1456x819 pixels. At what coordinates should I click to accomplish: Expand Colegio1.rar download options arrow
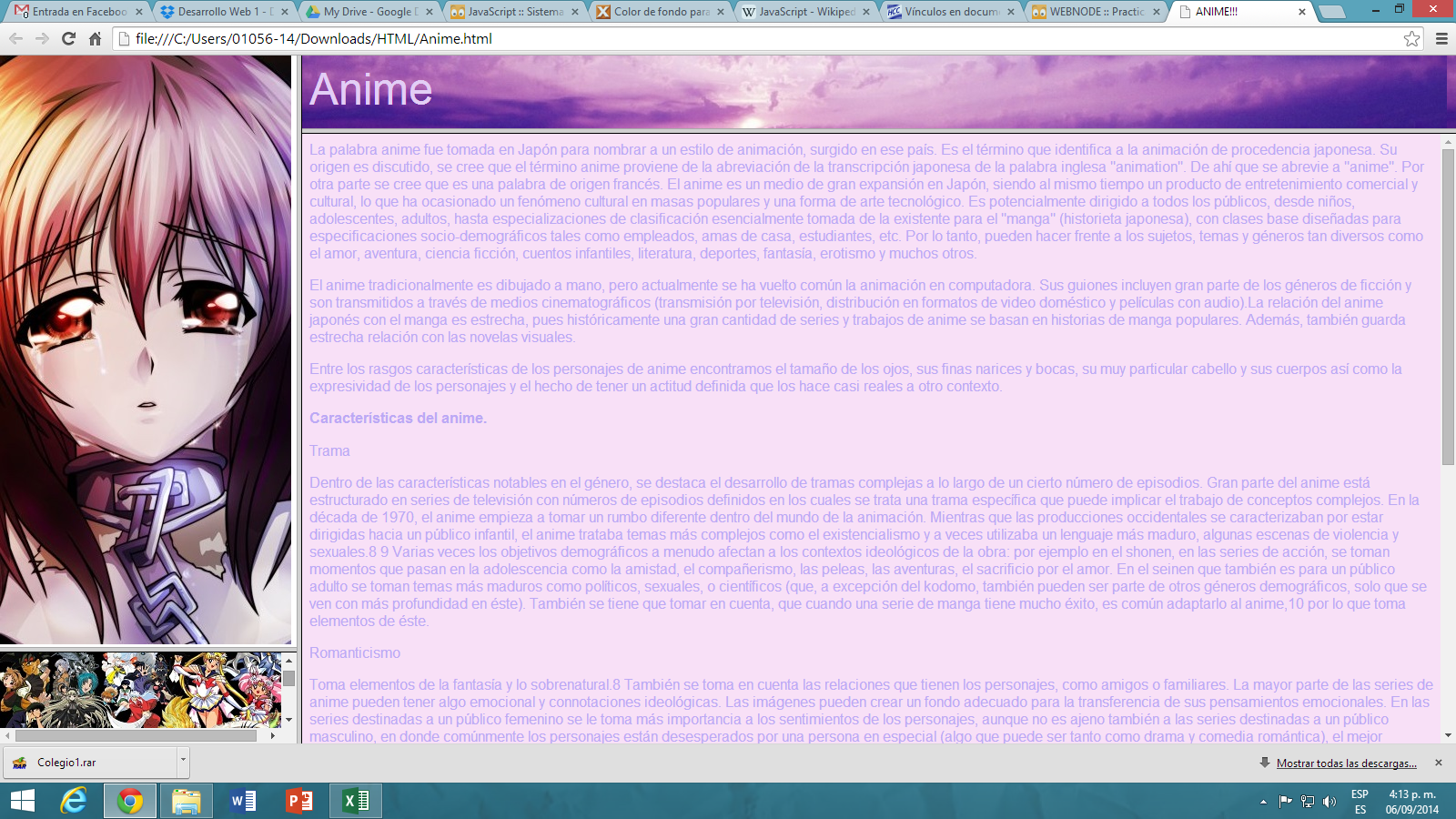click(183, 762)
